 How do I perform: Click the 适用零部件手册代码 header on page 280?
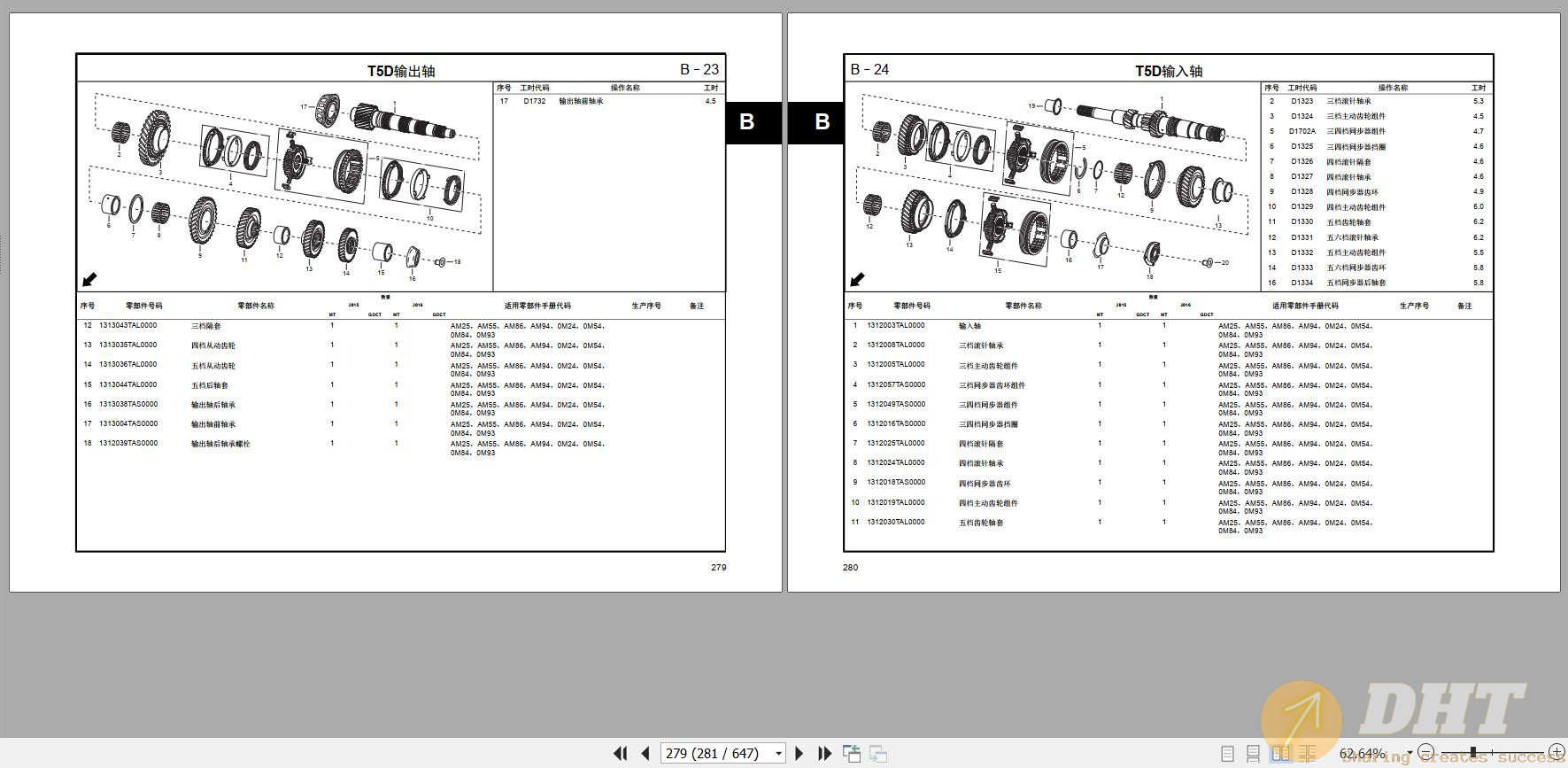(1305, 306)
